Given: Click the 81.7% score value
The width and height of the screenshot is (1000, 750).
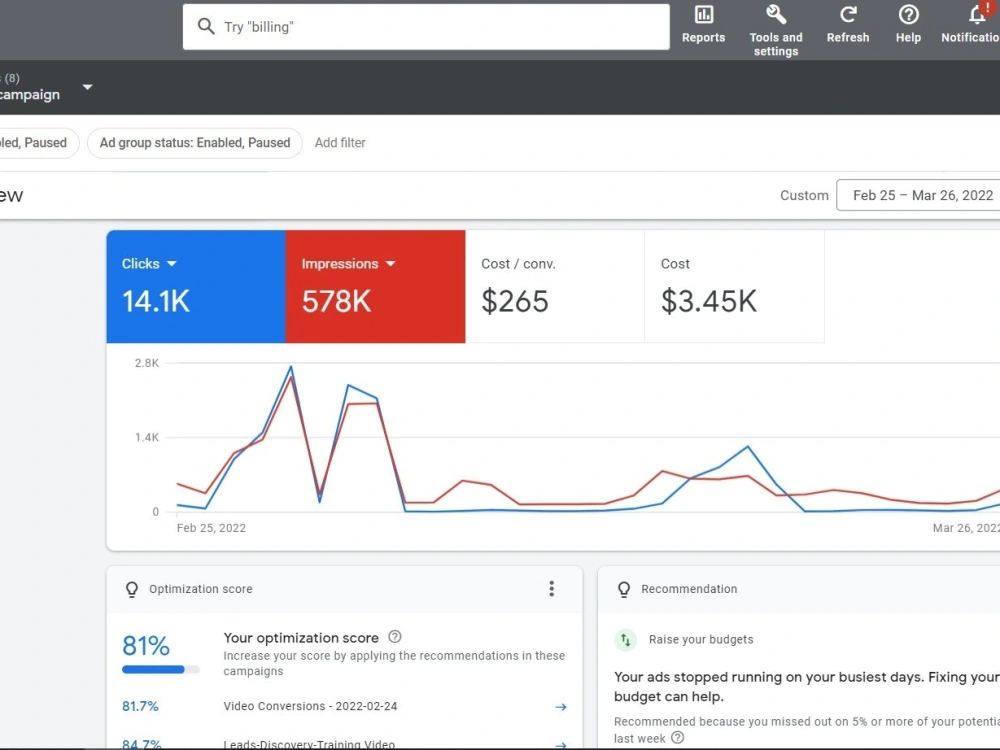Looking at the screenshot, I should [140, 706].
